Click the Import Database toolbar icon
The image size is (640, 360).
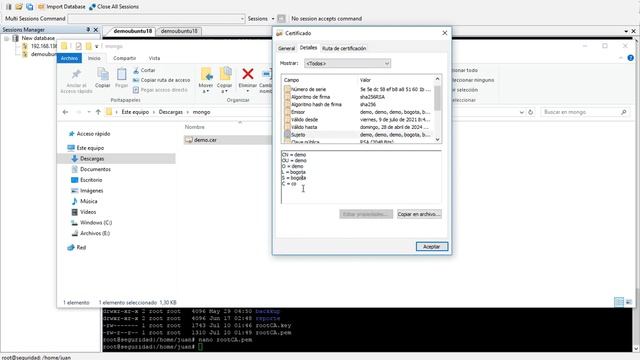41,7
